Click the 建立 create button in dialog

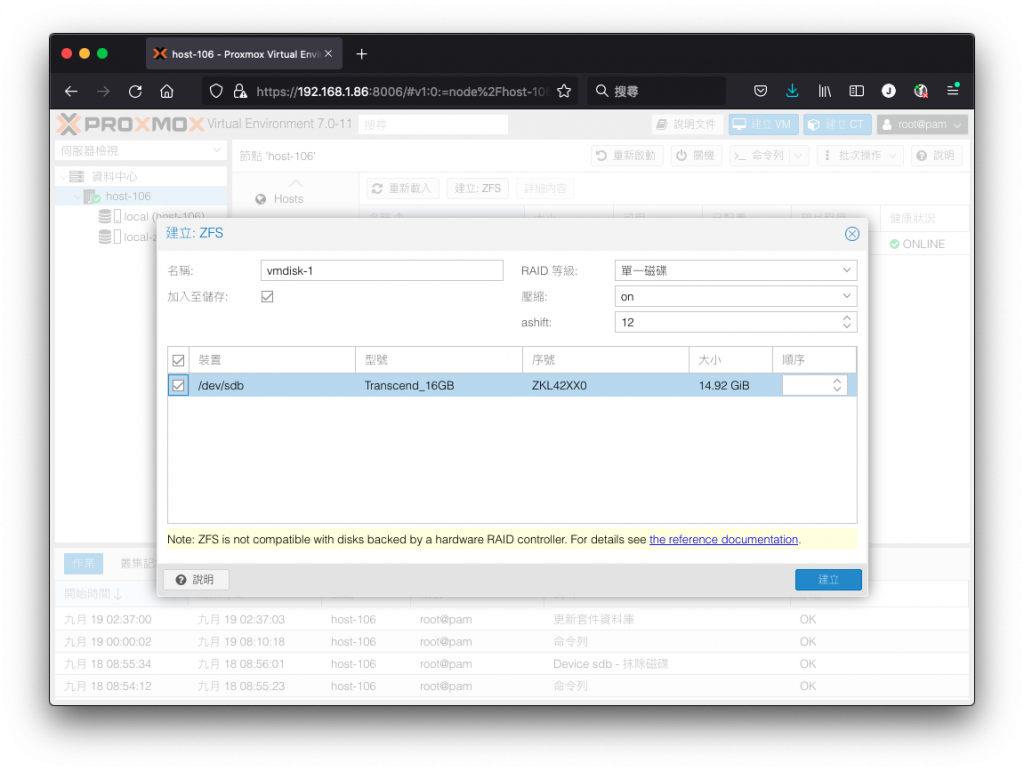tap(828, 580)
